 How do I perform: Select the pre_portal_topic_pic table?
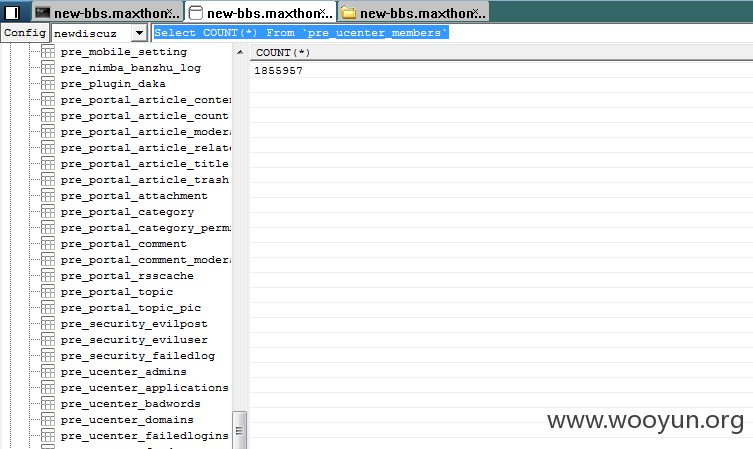click(131, 308)
